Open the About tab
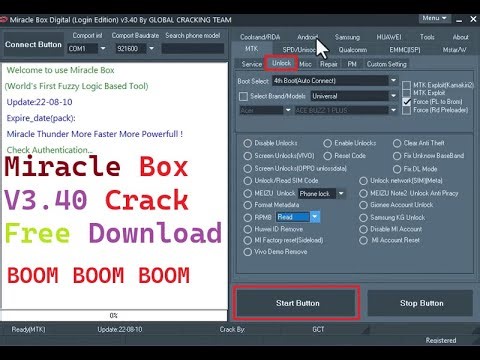 tap(460, 37)
